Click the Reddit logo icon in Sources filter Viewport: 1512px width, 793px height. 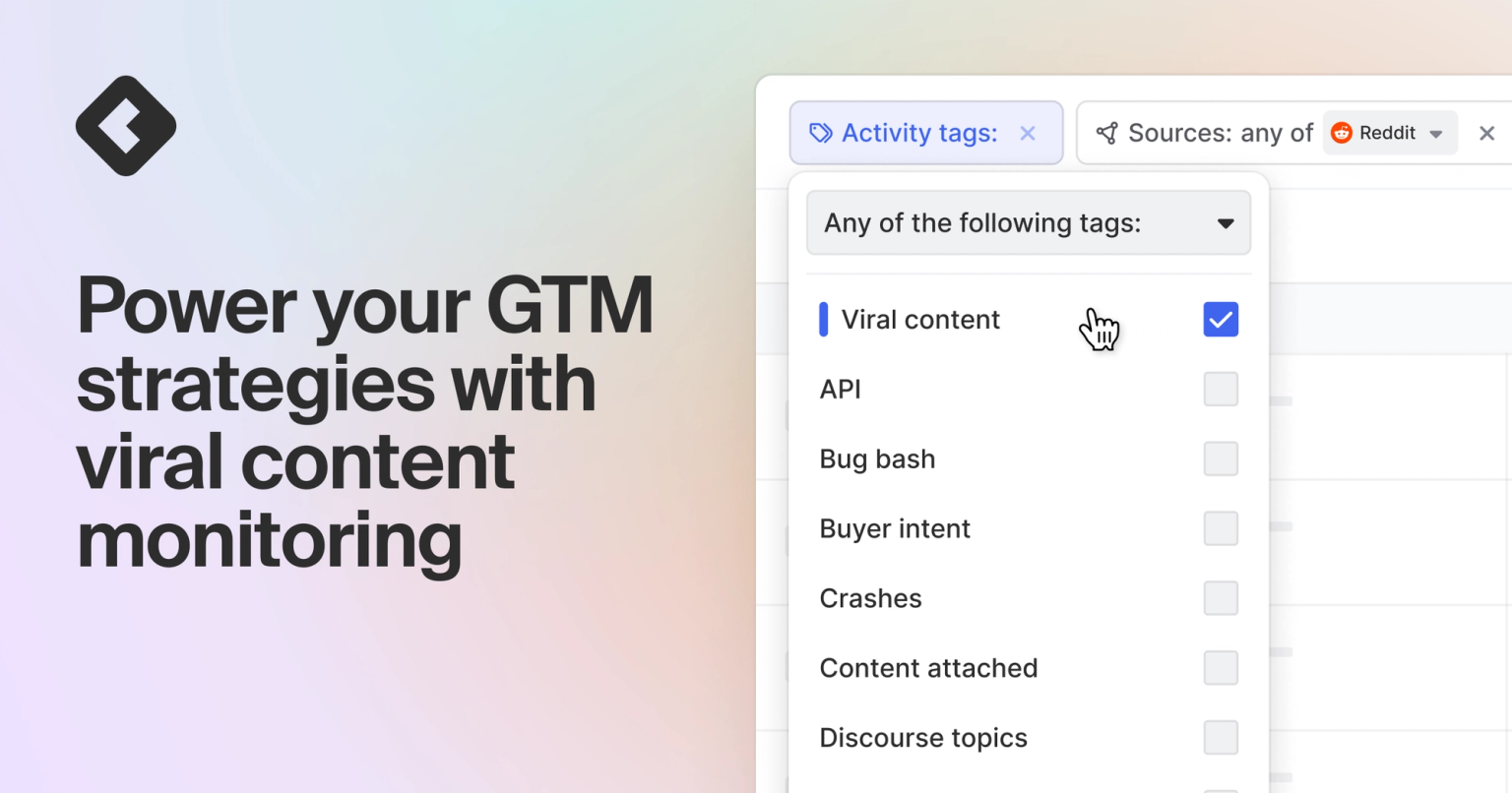[1343, 133]
